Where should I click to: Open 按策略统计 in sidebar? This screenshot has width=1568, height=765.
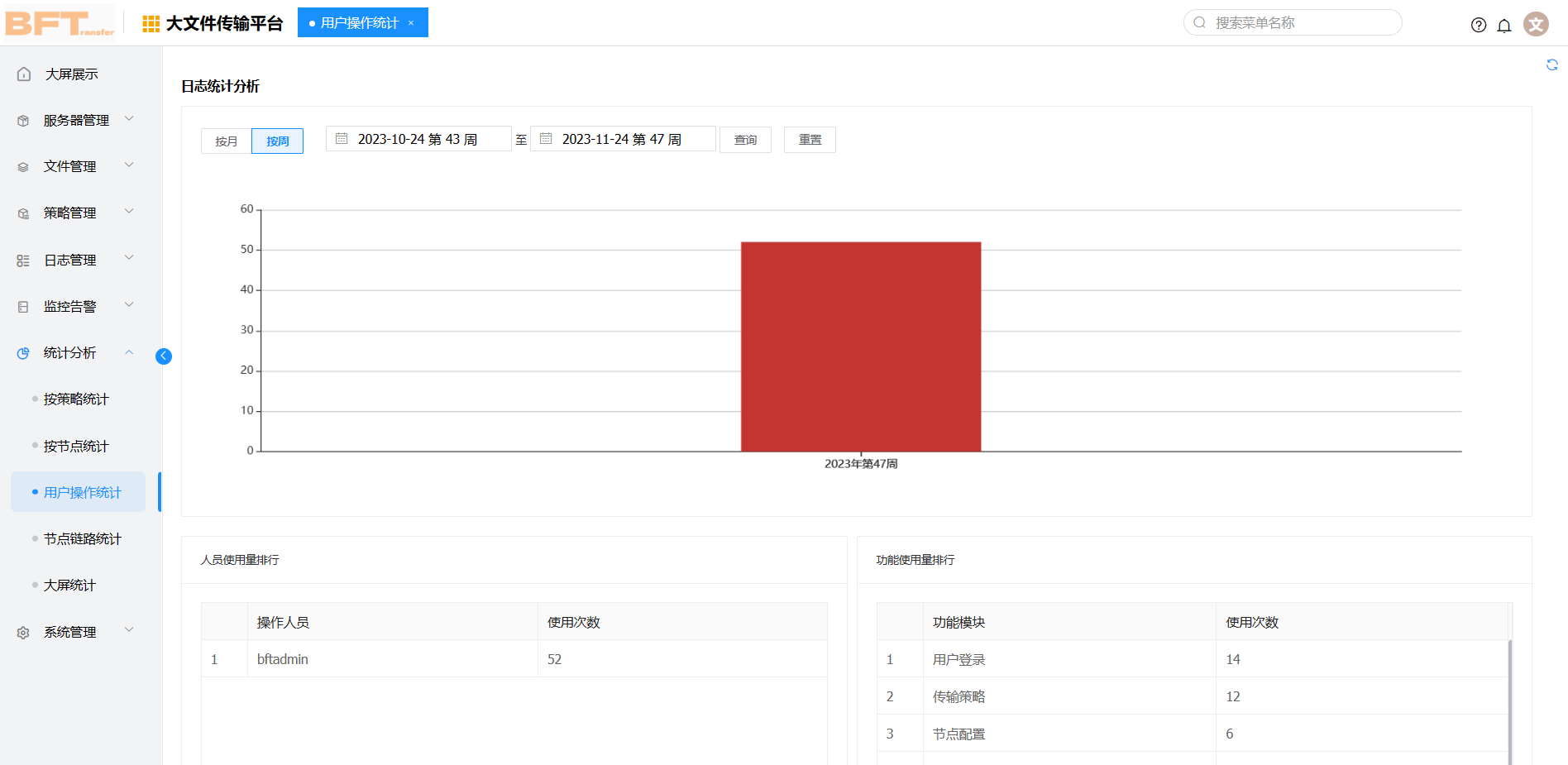(76, 399)
